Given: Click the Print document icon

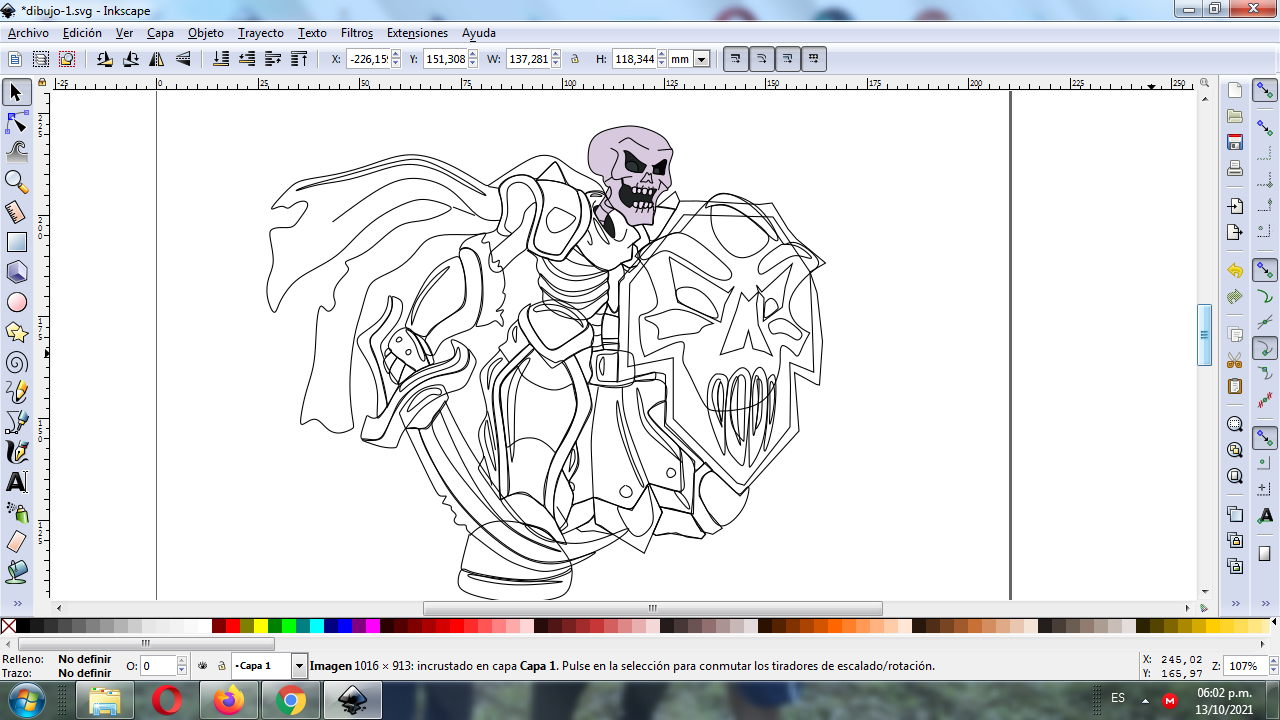Looking at the screenshot, I should tap(1235, 168).
